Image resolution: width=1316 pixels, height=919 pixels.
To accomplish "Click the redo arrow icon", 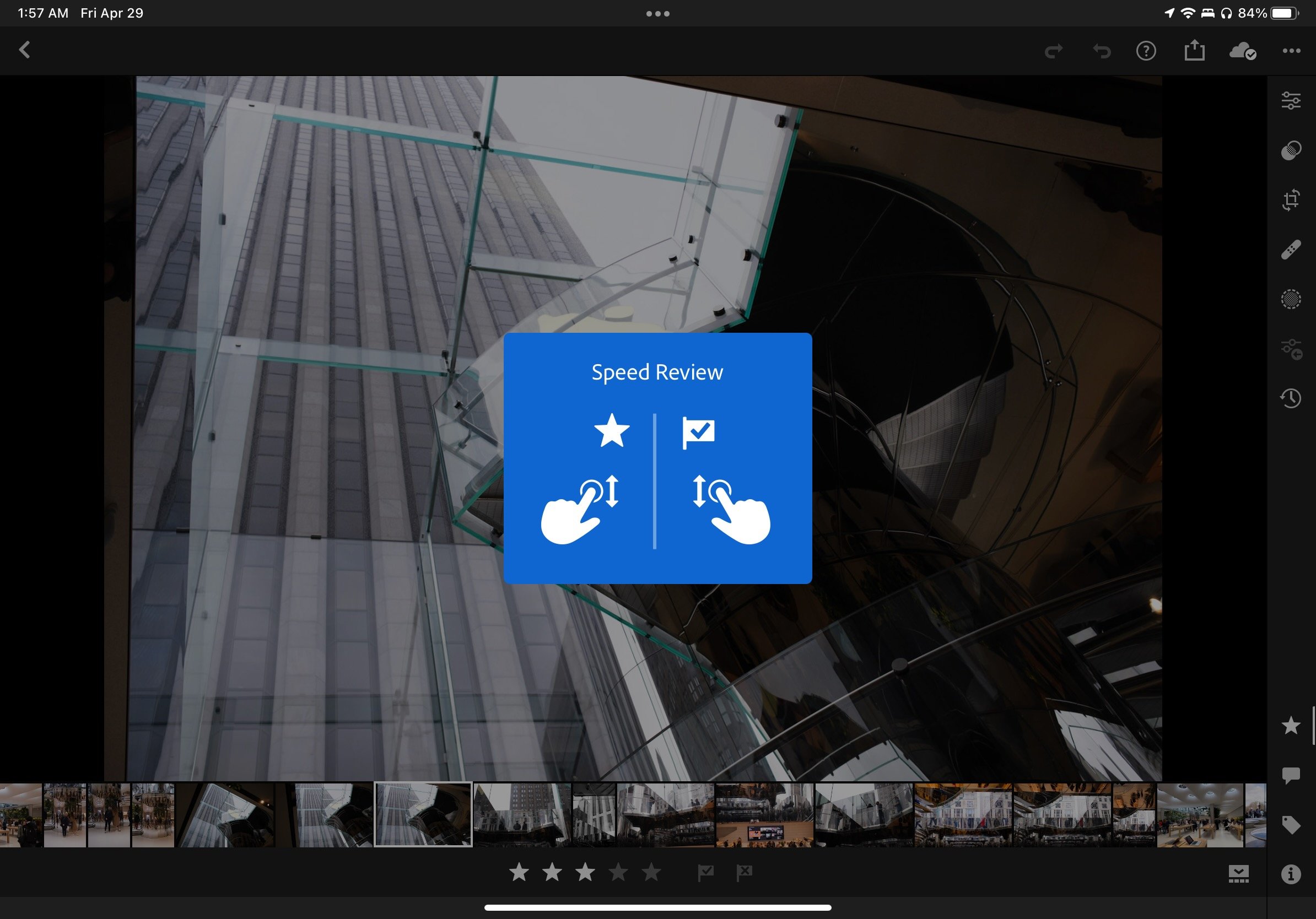I will 1054,52.
